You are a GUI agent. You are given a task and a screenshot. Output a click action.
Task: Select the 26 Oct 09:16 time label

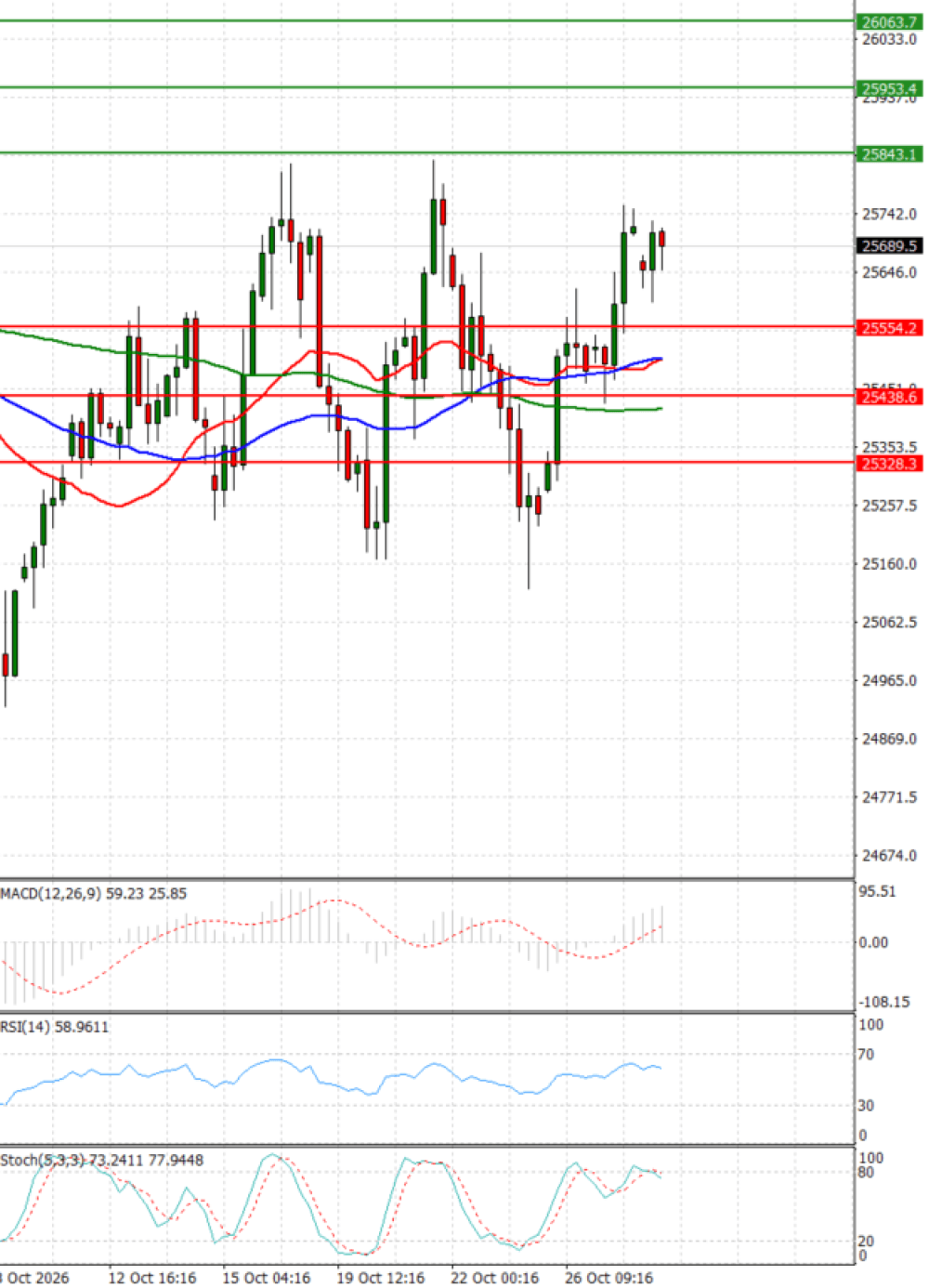[x=609, y=1278]
